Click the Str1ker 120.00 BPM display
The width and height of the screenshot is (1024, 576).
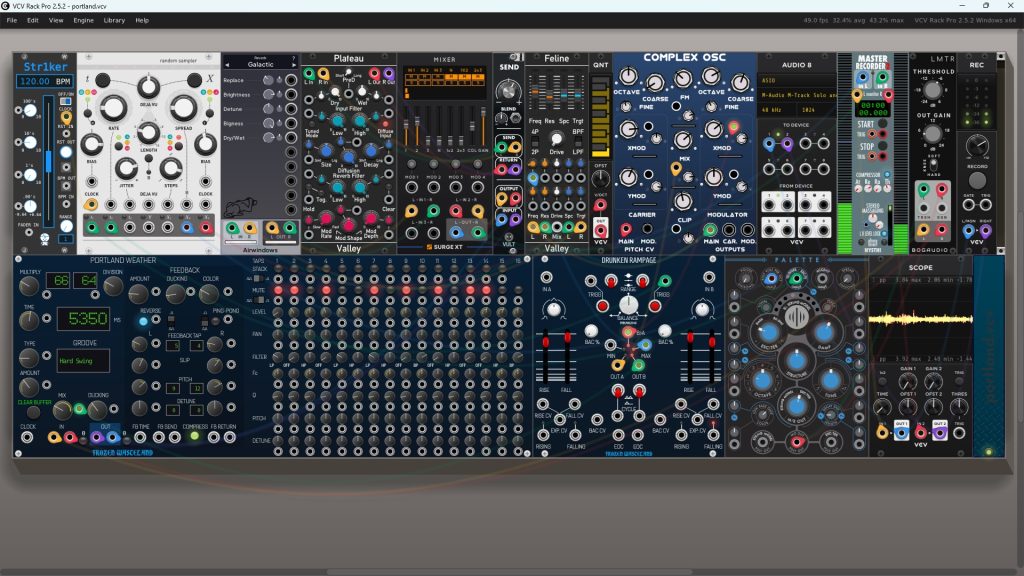pyautogui.click(x=44, y=82)
